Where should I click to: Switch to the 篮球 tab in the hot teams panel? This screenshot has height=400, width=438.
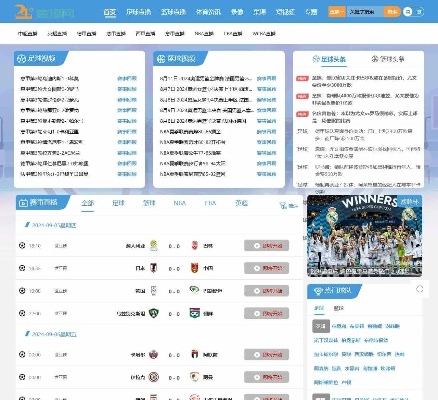pos(339,308)
